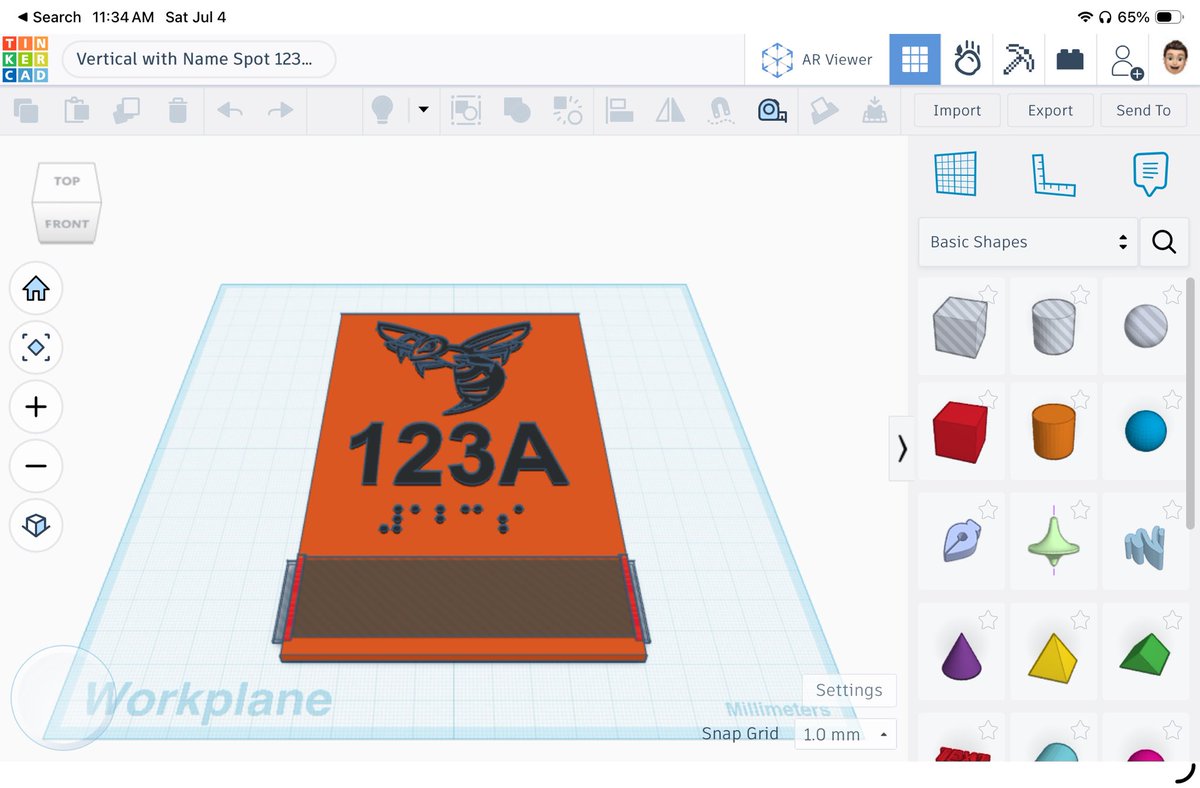The height and width of the screenshot is (788, 1200).
Task: Zoom in with the plus button
Action: point(36,407)
